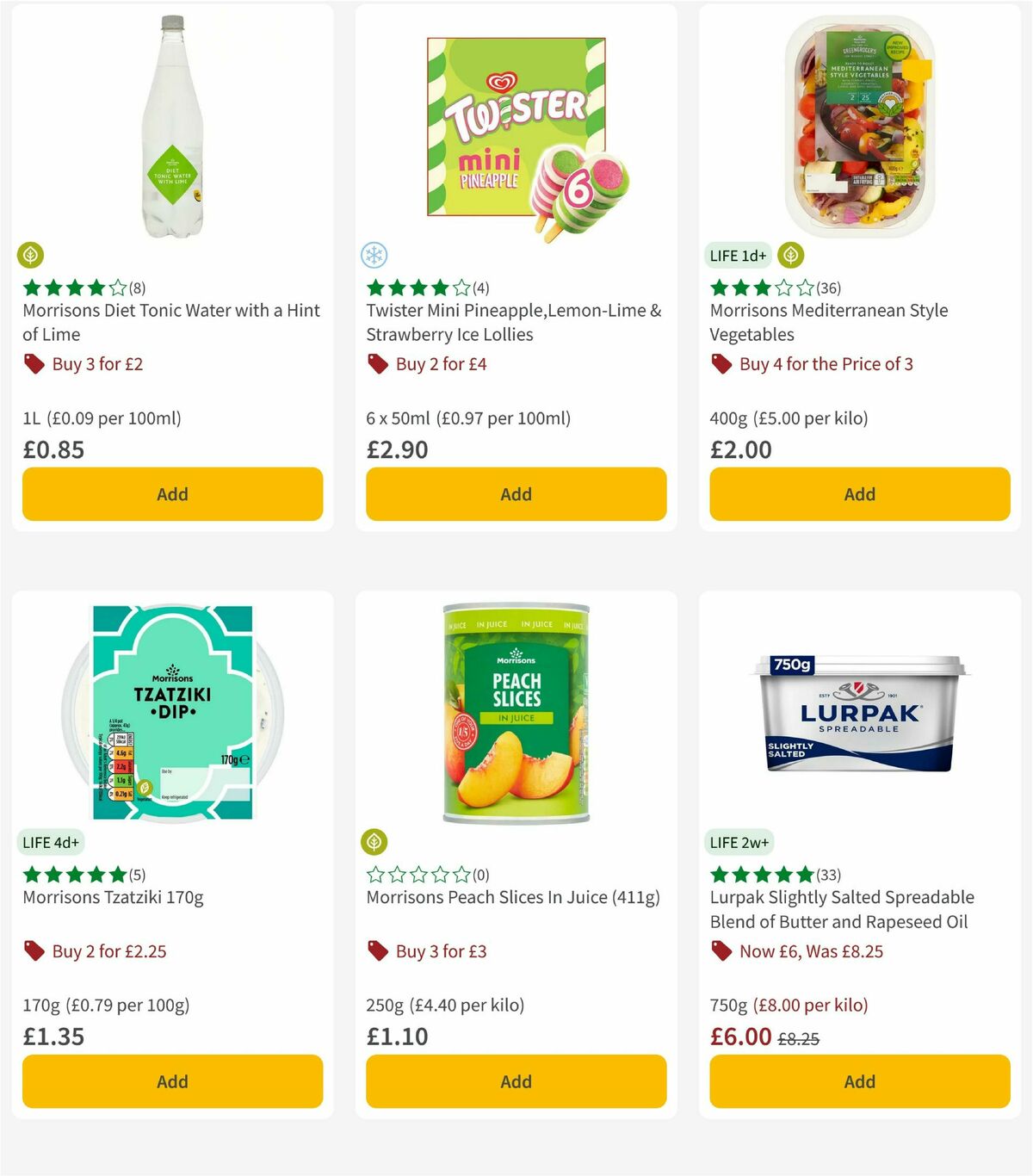The image size is (1033, 1176).
Task: Click the organic leaf icon beside Peach Slices rating
Action: click(374, 842)
